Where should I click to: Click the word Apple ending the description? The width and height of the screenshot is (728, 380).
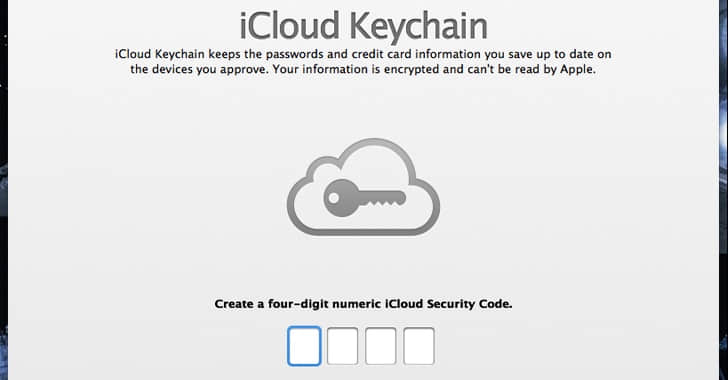577,70
